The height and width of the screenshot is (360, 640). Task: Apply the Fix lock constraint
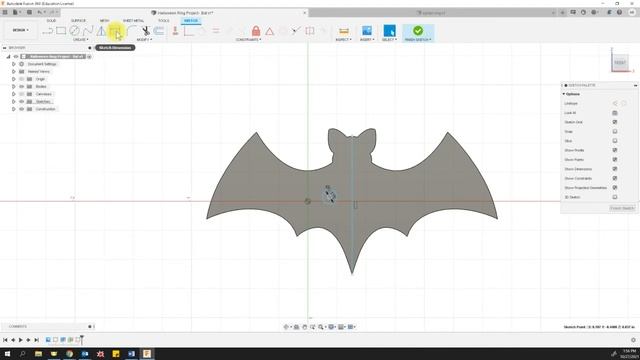[256, 31]
